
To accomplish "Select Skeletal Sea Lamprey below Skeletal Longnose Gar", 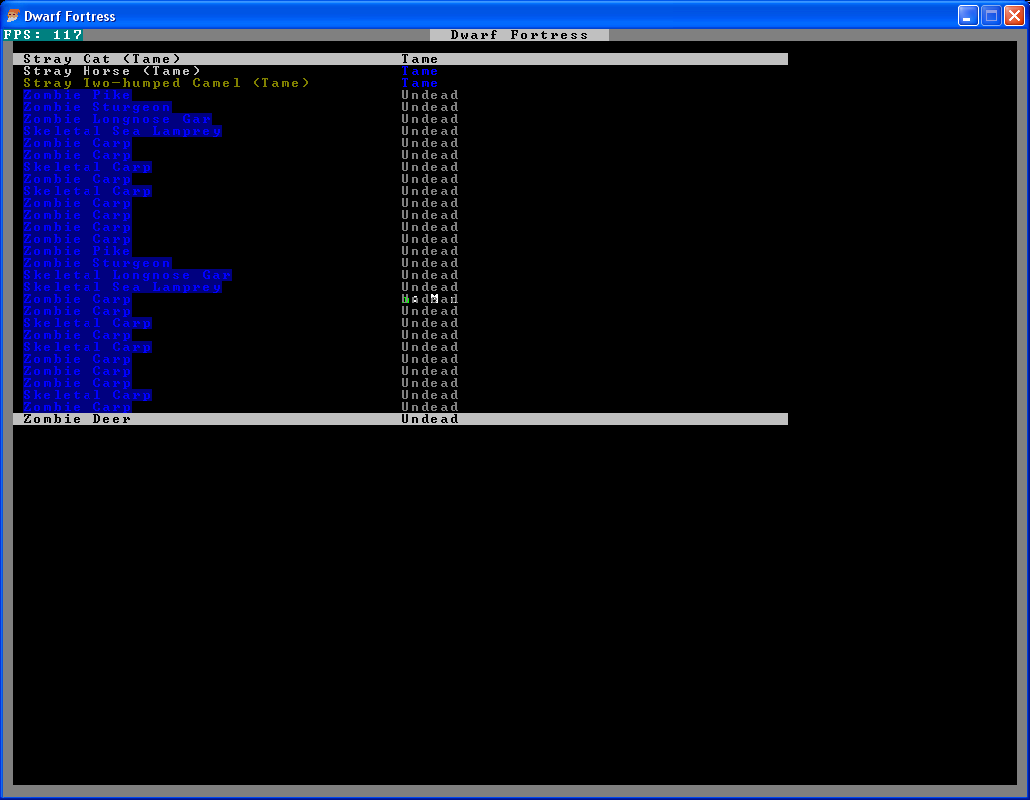I will tap(122, 287).
